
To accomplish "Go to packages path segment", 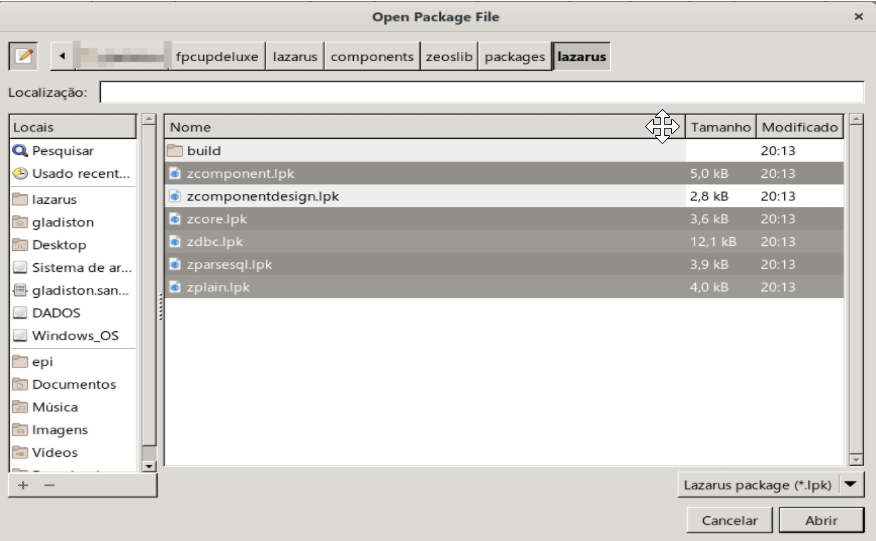I will (x=515, y=56).
